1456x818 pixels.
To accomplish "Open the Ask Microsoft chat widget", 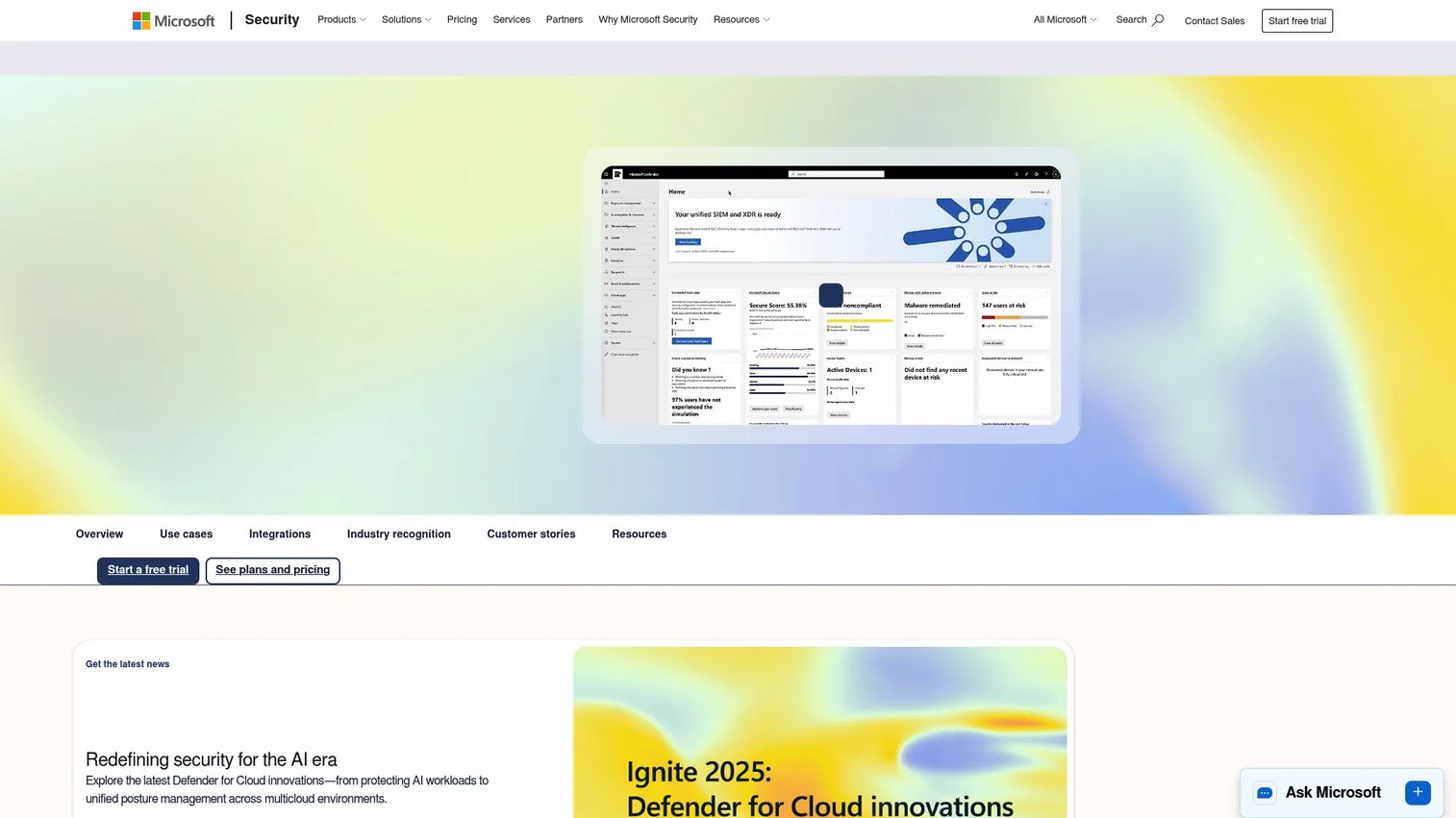I will [x=1342, y=793].
